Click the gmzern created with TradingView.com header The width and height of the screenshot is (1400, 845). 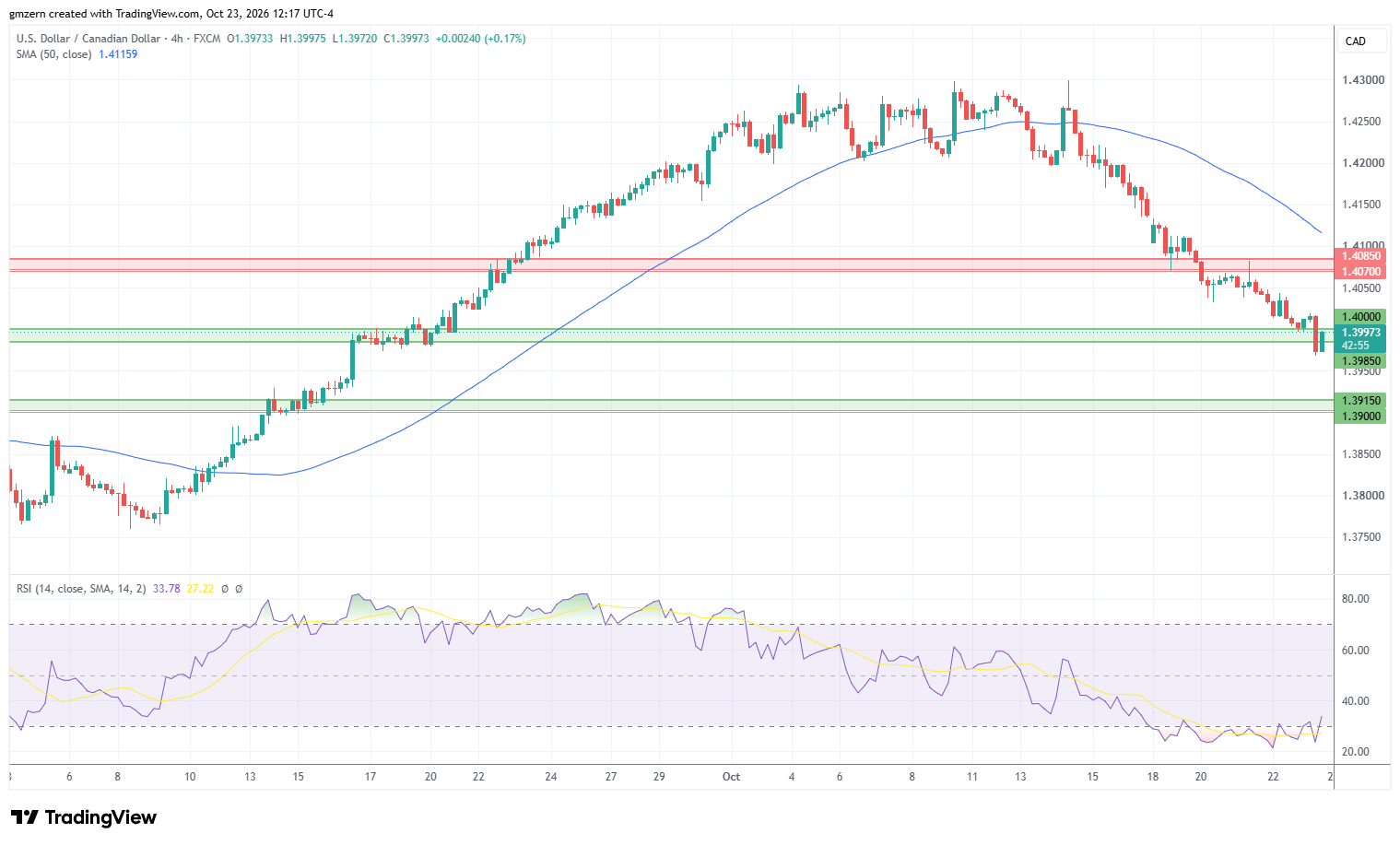click(x=171, y=14)
